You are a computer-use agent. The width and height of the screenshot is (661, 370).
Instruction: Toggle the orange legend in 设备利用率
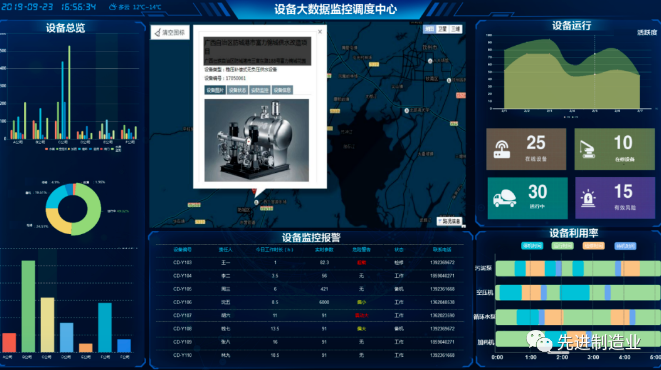point(594,246)
